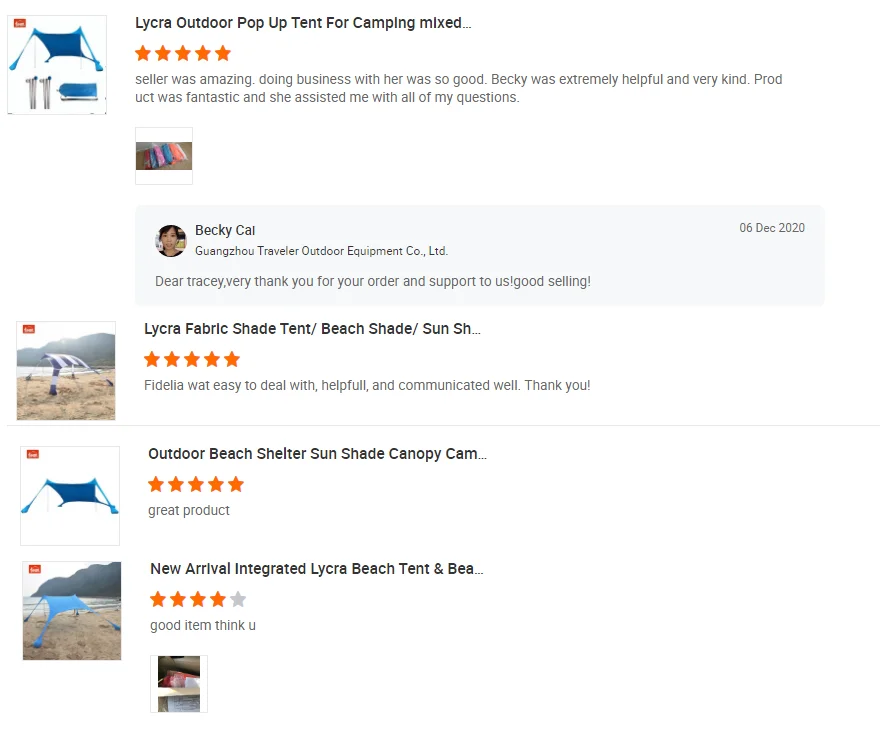
Task: Click the gray empty star in the four-star rating
Action: click(x=237, y=600)
